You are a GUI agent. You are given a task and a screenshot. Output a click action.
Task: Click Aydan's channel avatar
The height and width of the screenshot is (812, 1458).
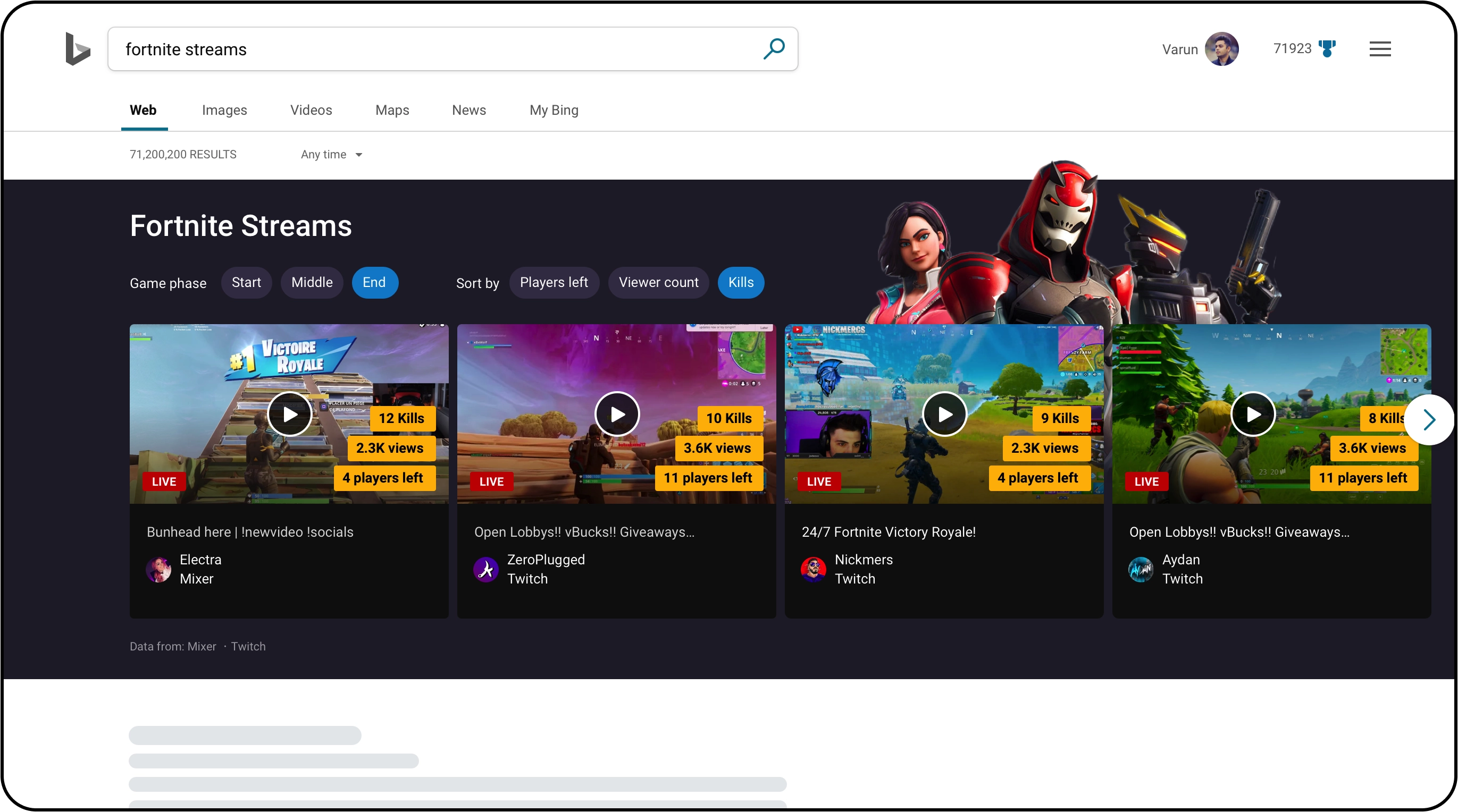(x=1141, y=569)
